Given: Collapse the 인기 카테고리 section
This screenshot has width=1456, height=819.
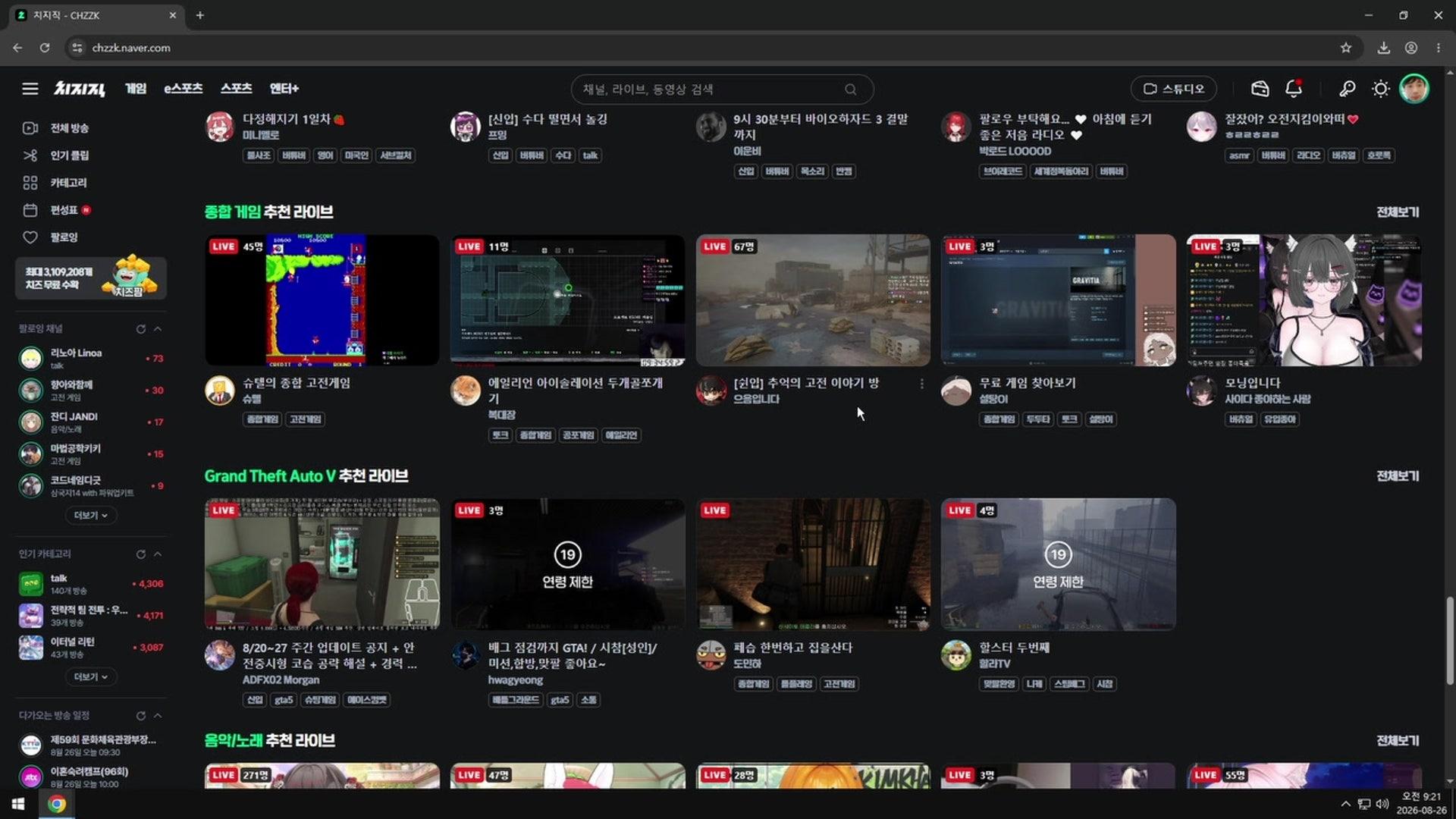Looking at the screenshot, I should click(x=158, y=554).
